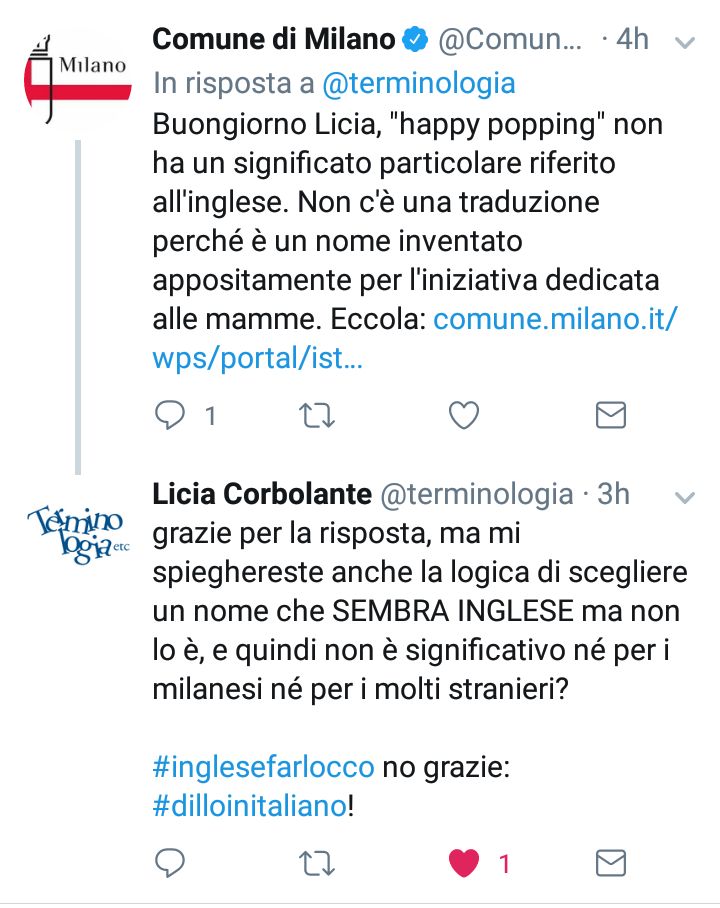This screenshot has width=720, height=908.
Task: Click the Comune di Milano verified badge
Action: (x=414, y=41)
